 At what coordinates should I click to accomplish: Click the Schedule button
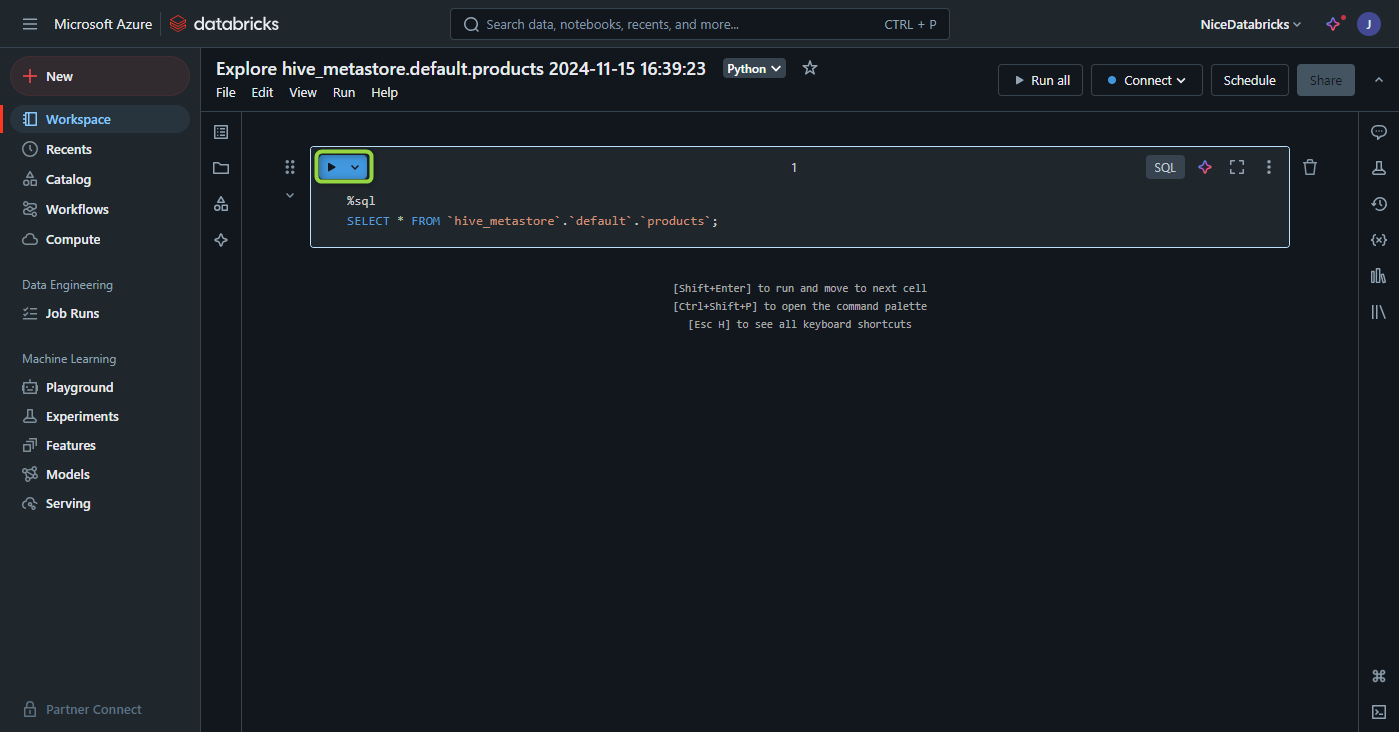1250,80
